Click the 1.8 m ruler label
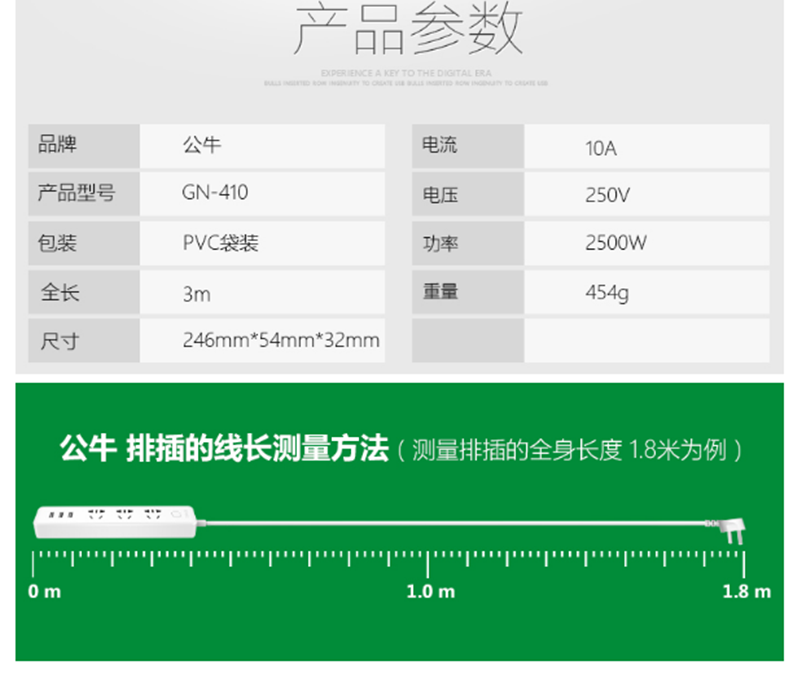Viewport: 800px width, 677px height. pyautogui.click(x=746, y=591)
